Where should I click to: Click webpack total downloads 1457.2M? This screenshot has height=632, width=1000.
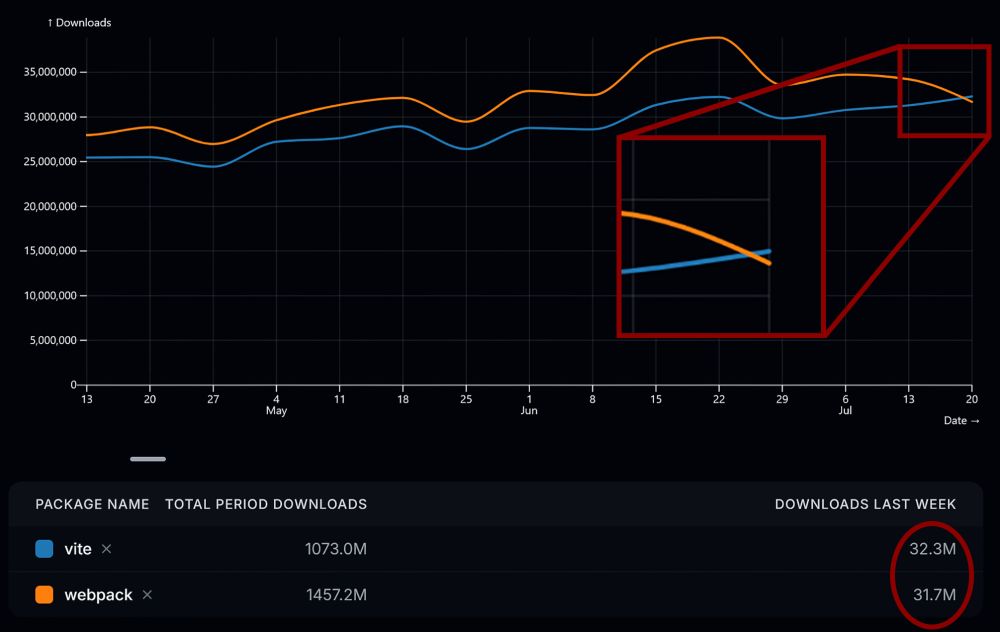[x=336, y=595]
